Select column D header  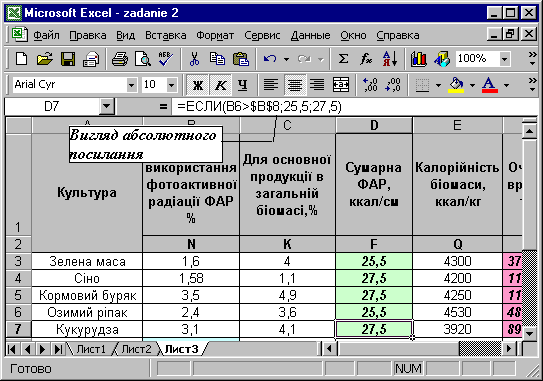tap(374, 125)
